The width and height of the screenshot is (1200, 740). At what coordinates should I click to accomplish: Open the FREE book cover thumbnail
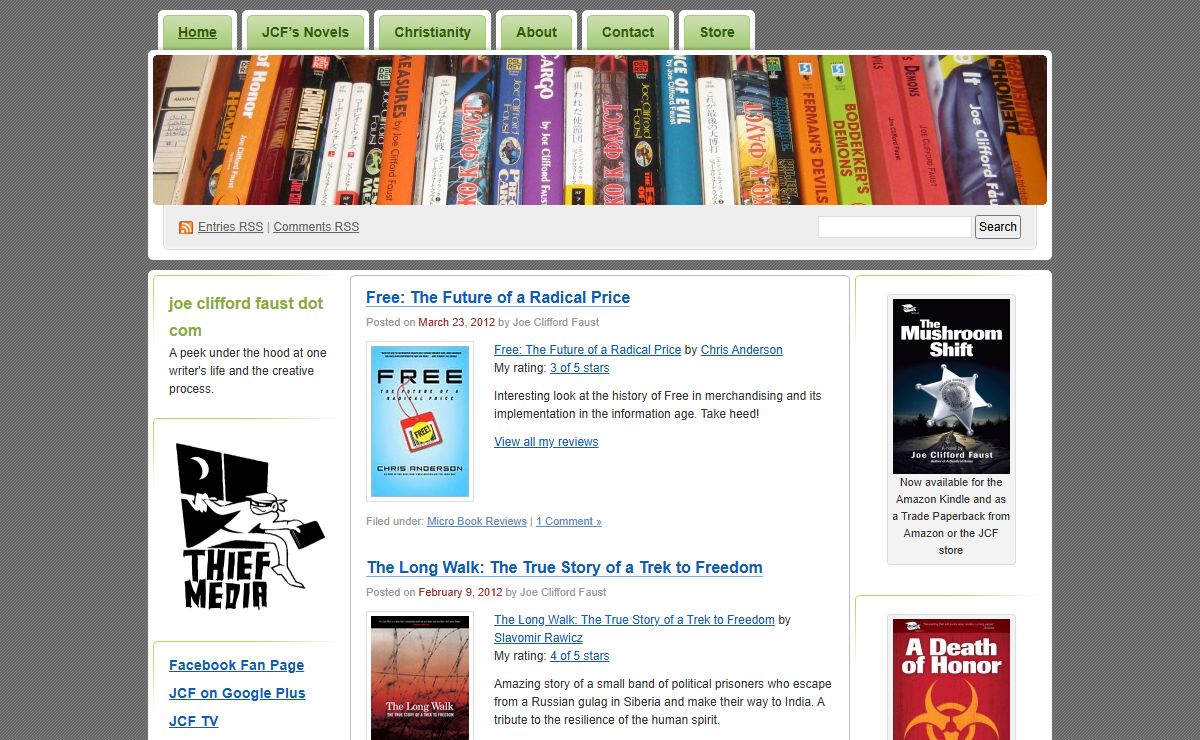[x=420, y=422]
